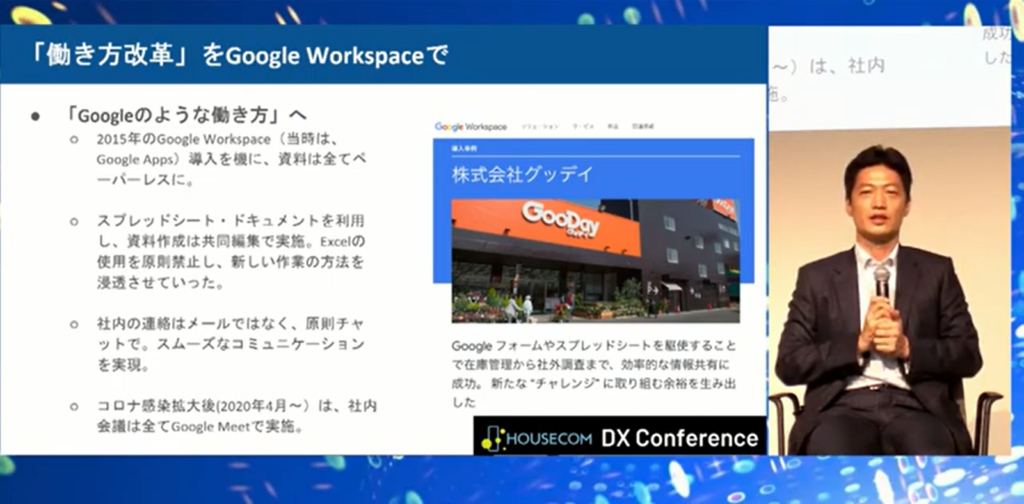Click the 導入事例 label above the company name
The height and width of the screenshot is (504, 1024).
click(x=464, y=148)
